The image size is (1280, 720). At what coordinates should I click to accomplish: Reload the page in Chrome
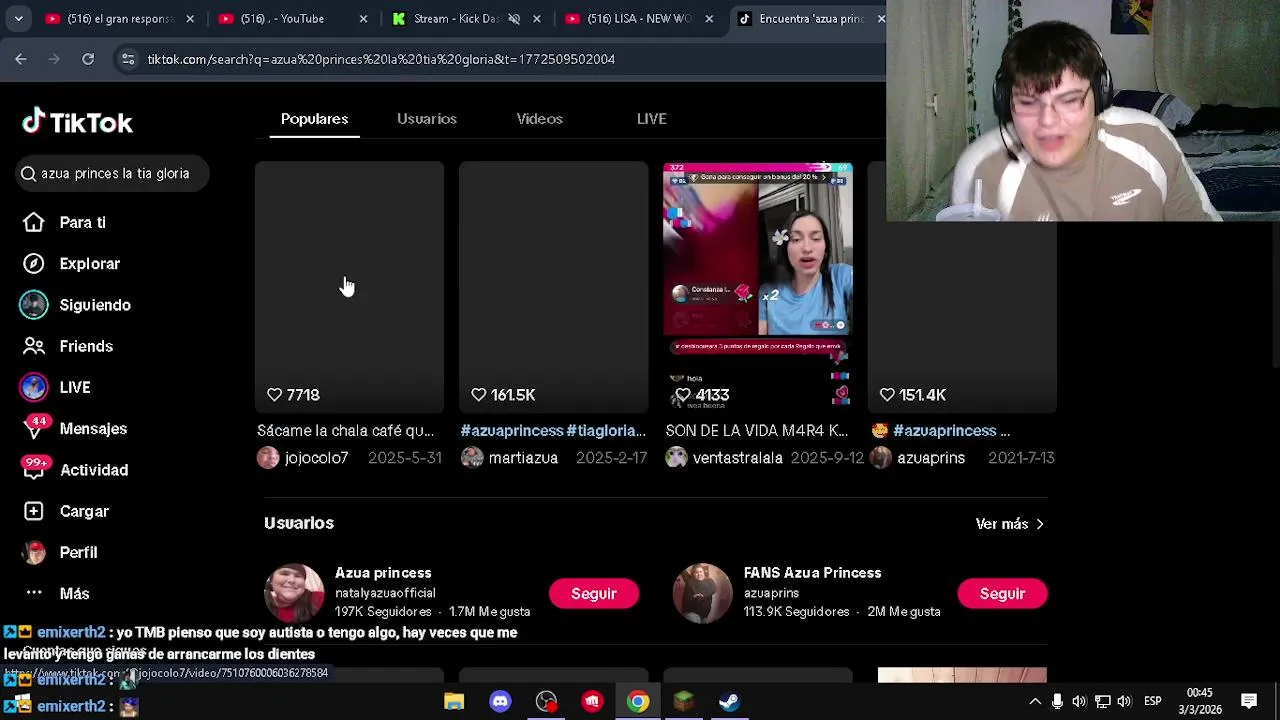(x=88, y=59)
